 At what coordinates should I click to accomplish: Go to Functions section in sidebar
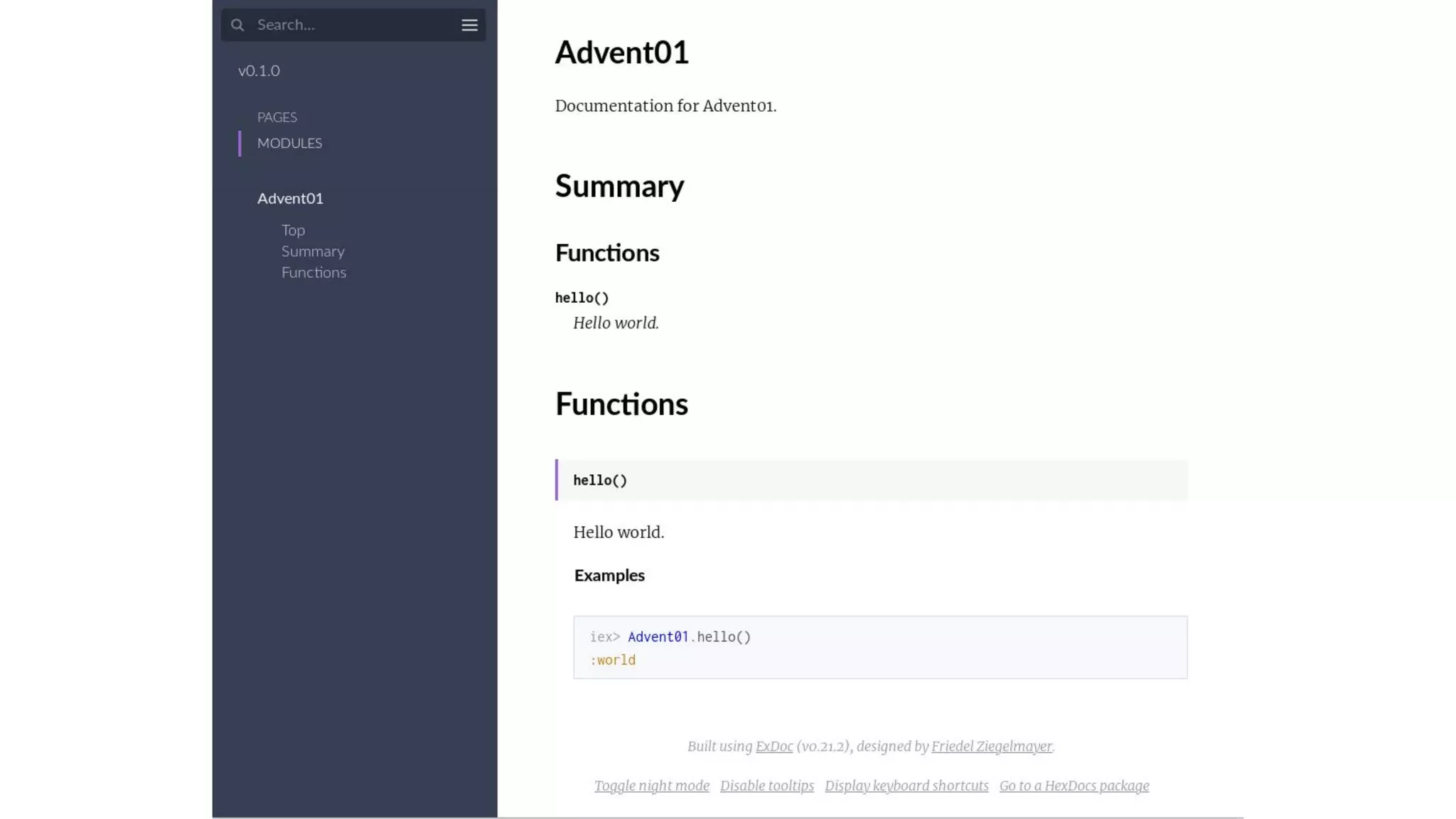tap(314, 272)
